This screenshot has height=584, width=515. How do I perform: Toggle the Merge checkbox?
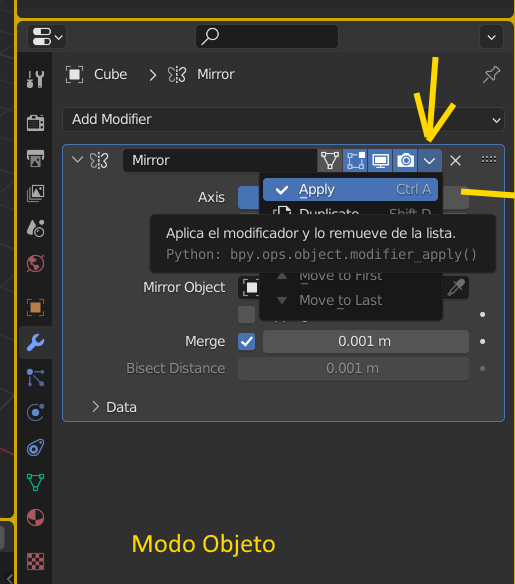click(247, 342)
